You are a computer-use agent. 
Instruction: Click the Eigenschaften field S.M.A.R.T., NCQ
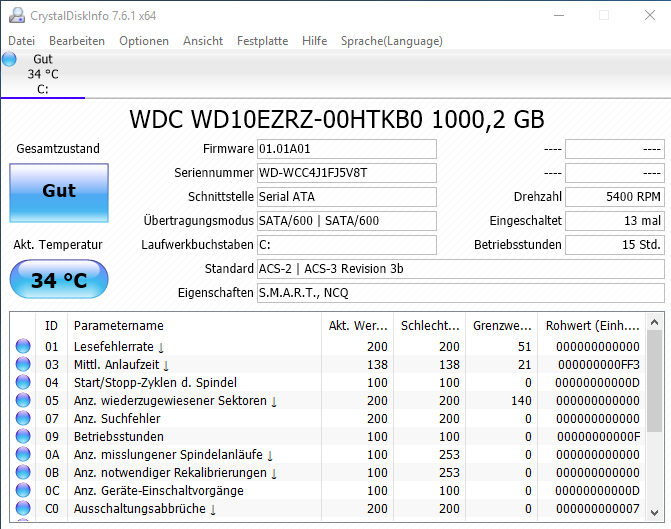[460, 293]
